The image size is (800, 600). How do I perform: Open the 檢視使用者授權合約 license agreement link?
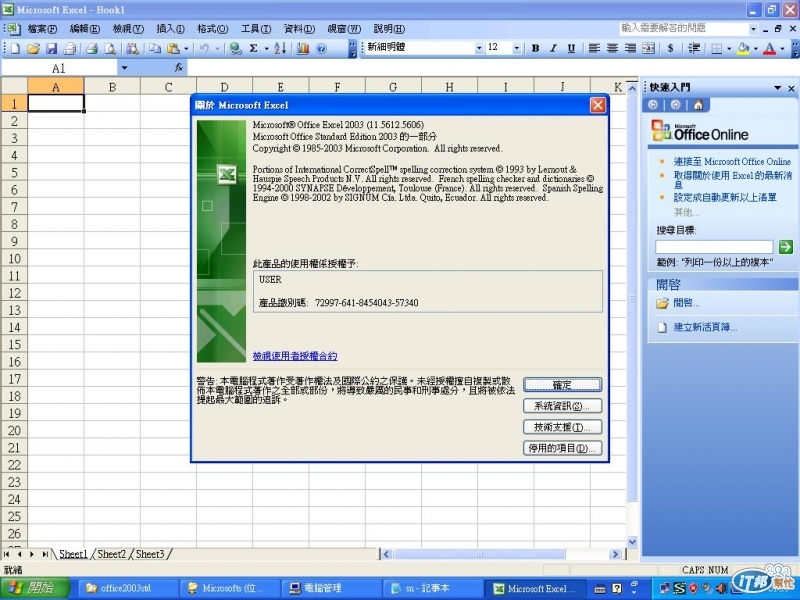click(295, 356)
